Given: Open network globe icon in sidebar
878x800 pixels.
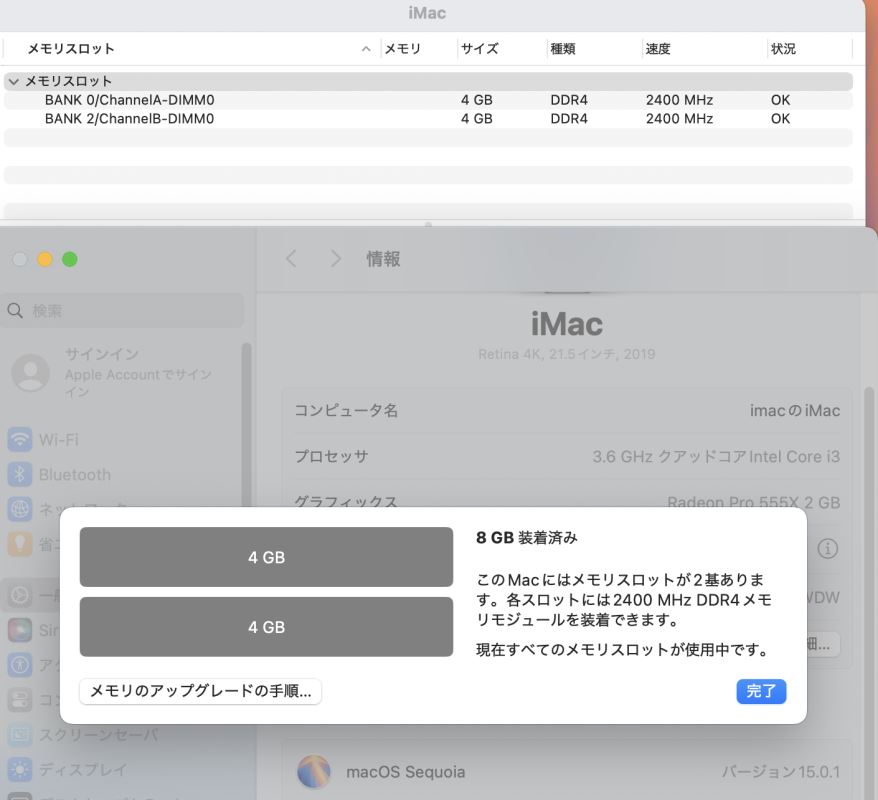Looking at the screenshot, I should click(x=20, y=509).
